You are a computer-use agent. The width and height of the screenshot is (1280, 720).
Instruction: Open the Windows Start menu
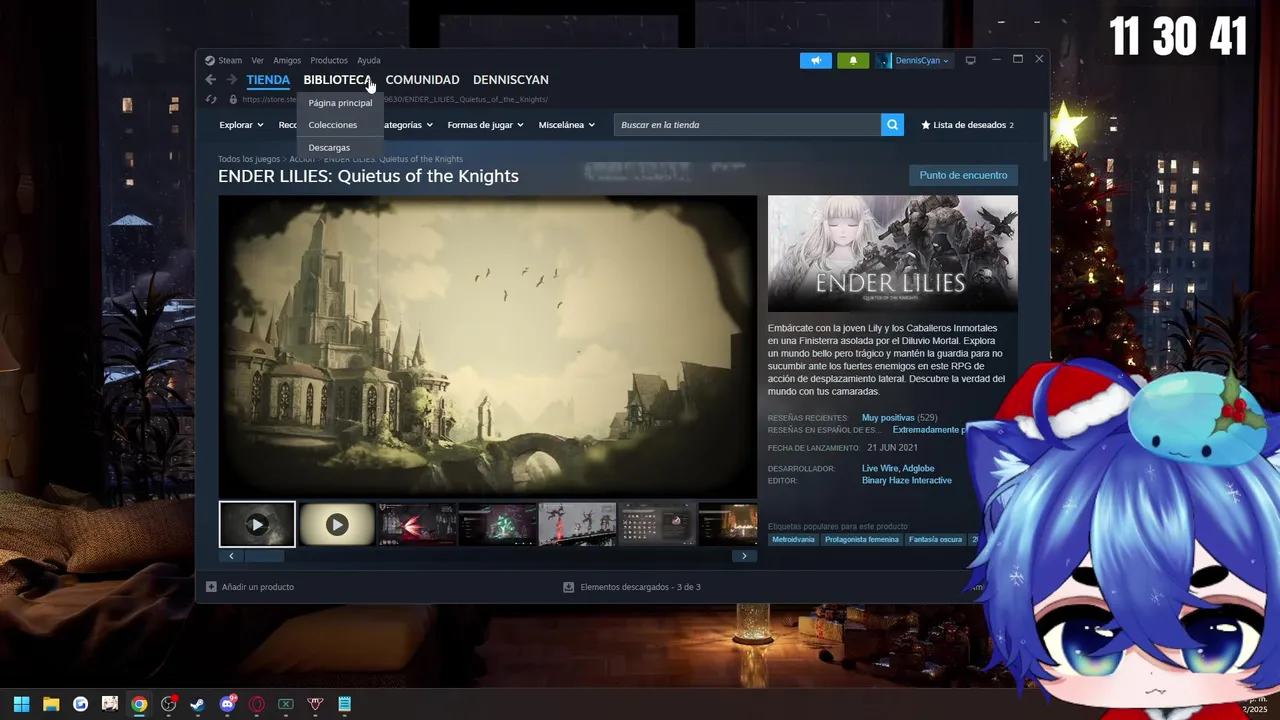(x=21, y=704)
